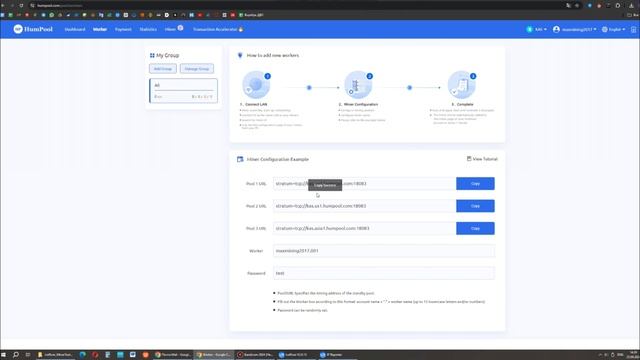Click the browser reload button
Image resolution: width=640 pixels, height=360 pixels.
21,5
